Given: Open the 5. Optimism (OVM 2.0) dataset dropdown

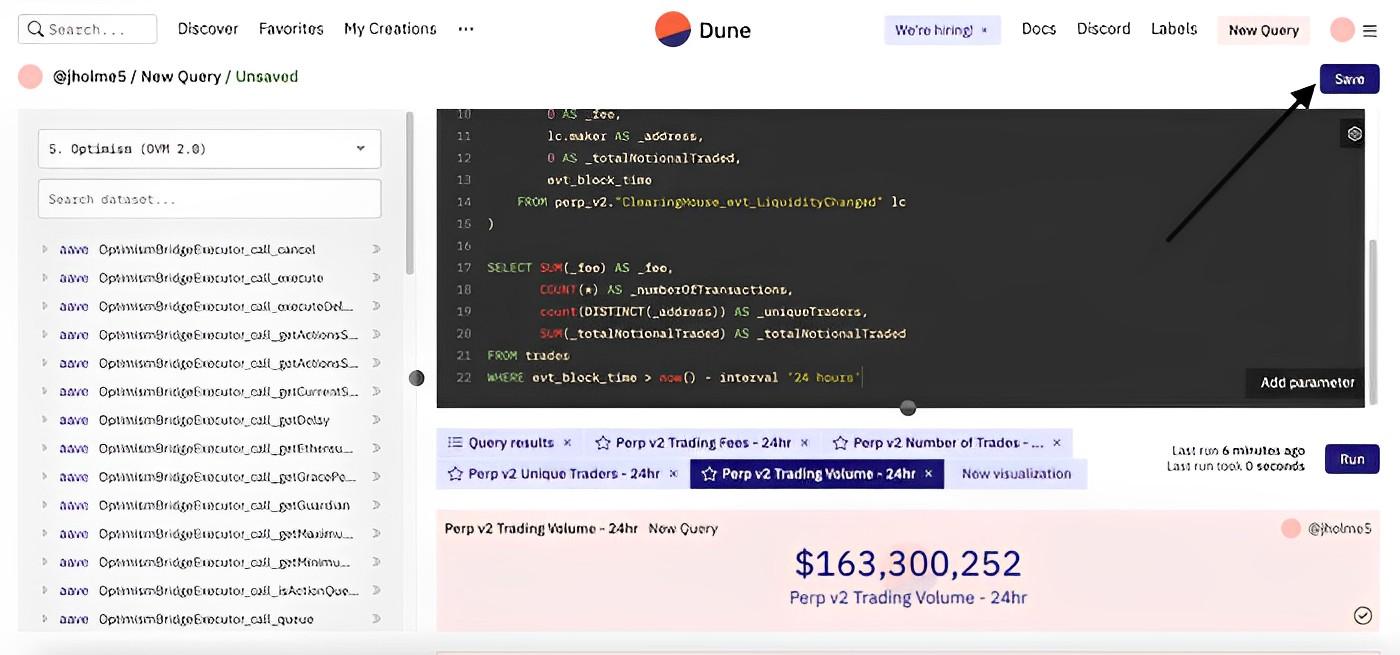Looking at the screenshot, I should pyautogui.click(x=209, y=149).
